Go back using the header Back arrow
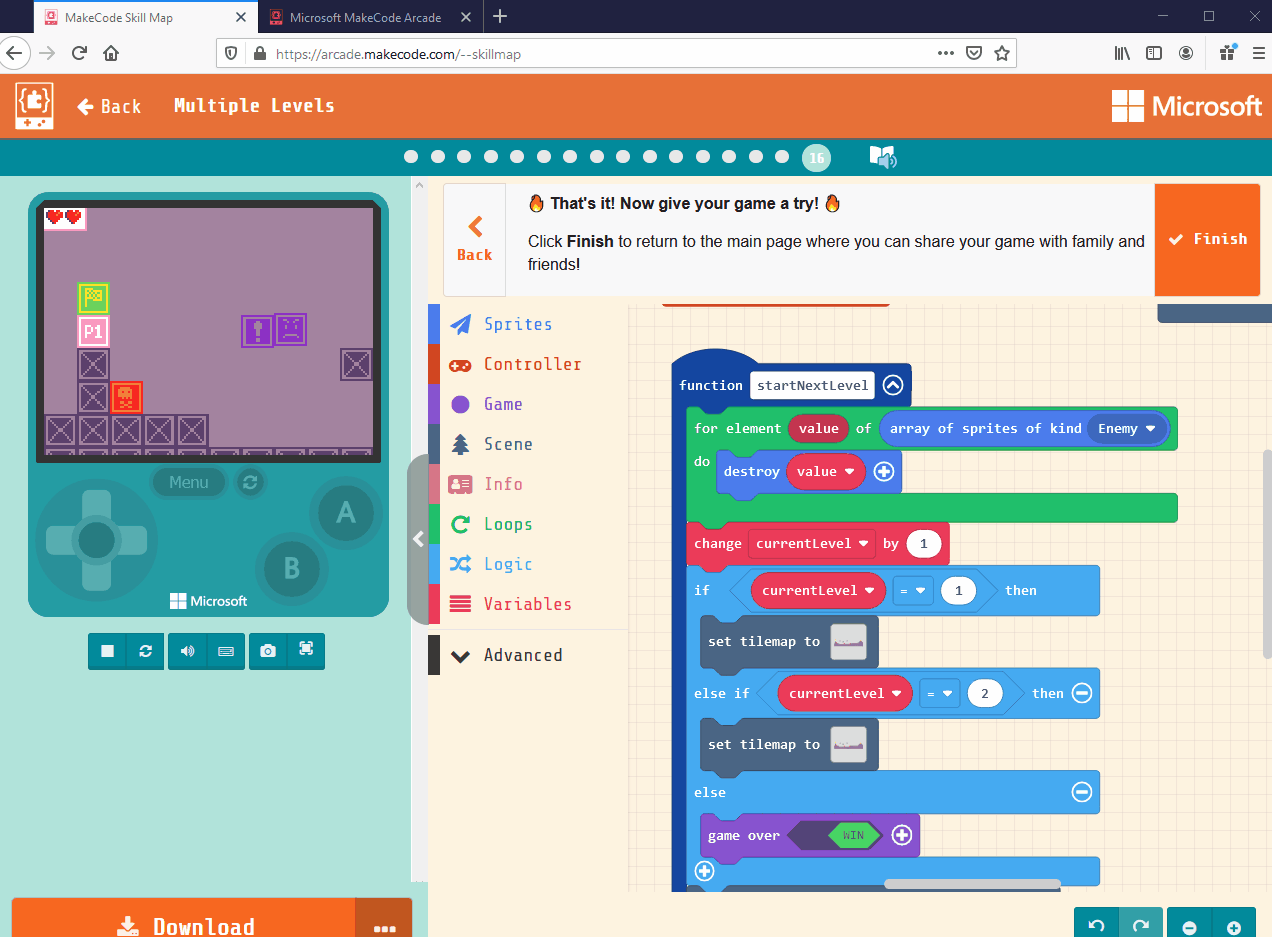Image resolution: width=1272 pixels, height=937 pixels. (x=109, y=106)
